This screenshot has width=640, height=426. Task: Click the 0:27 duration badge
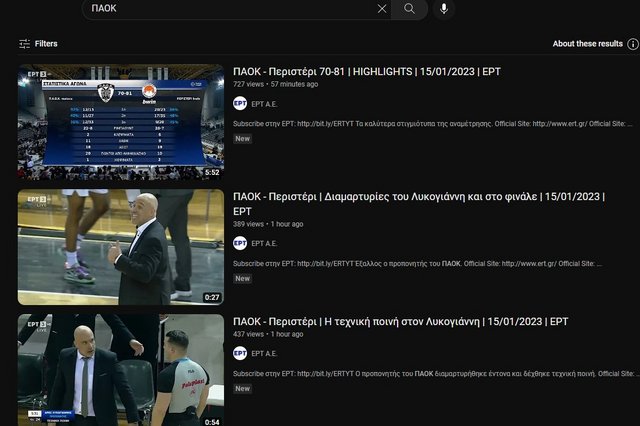pyautogui.click(x=212, y=297)
